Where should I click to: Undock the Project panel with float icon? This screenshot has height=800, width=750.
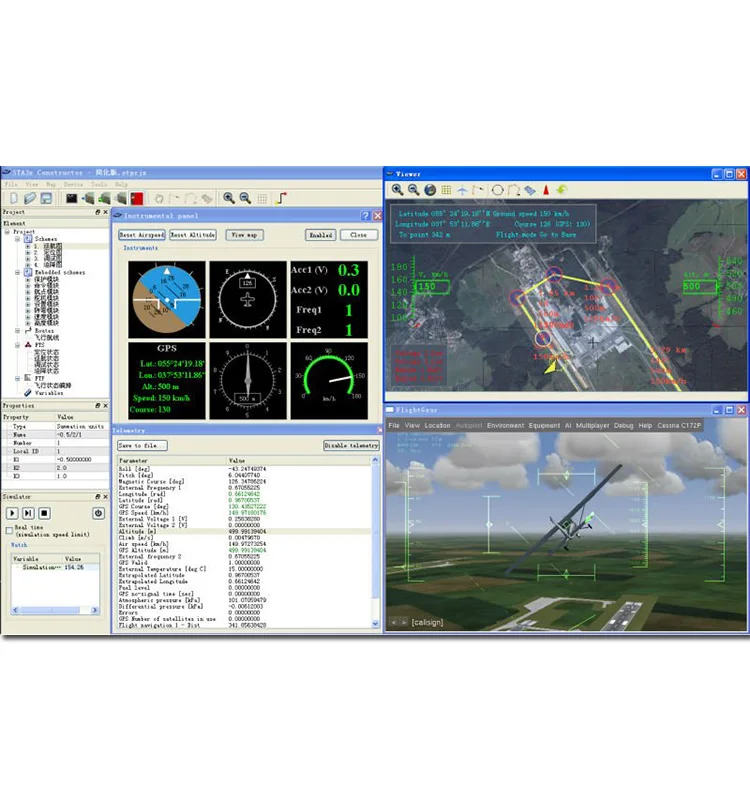pyautogui.click(x=97, y=212)
